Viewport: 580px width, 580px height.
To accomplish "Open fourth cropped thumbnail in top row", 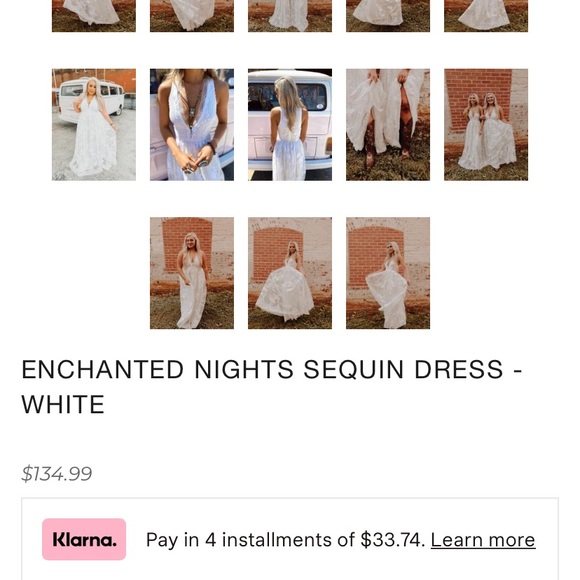I will click(388, 16).
